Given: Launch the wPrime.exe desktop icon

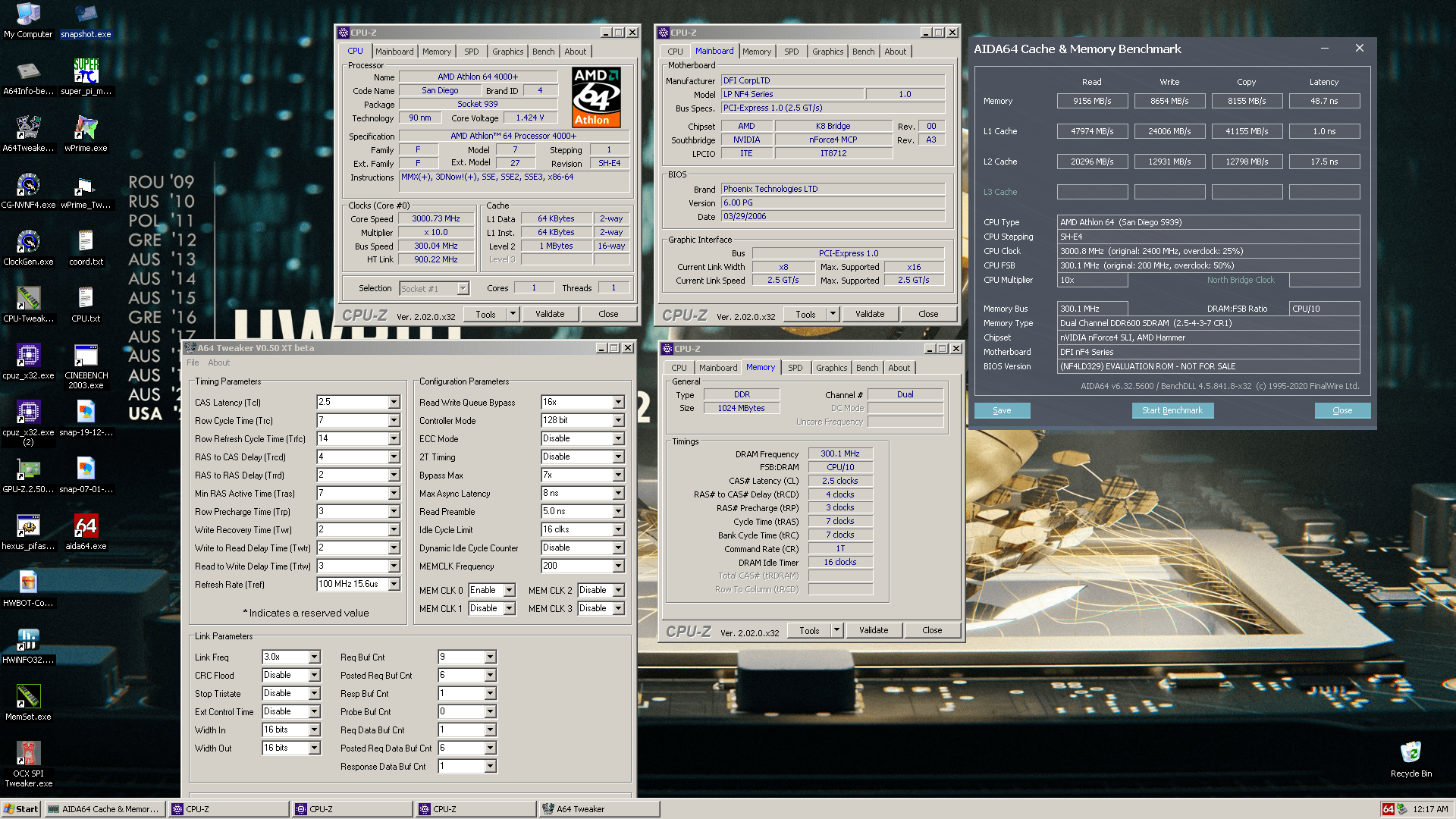Looking at the screenshot, I should (86, 134).
